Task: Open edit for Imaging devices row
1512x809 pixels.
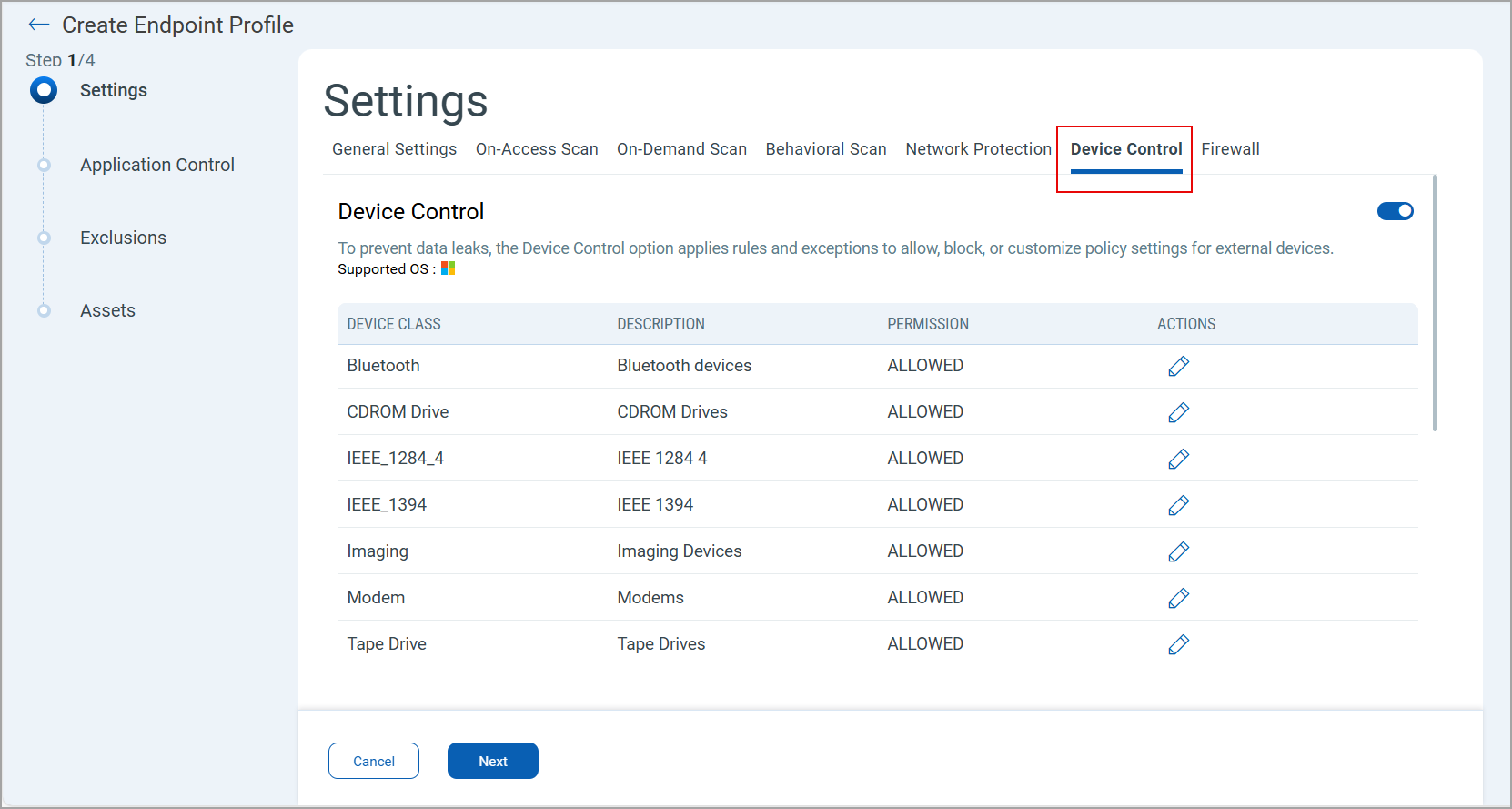Action: pyautogui.click(x=1178, y=551)
